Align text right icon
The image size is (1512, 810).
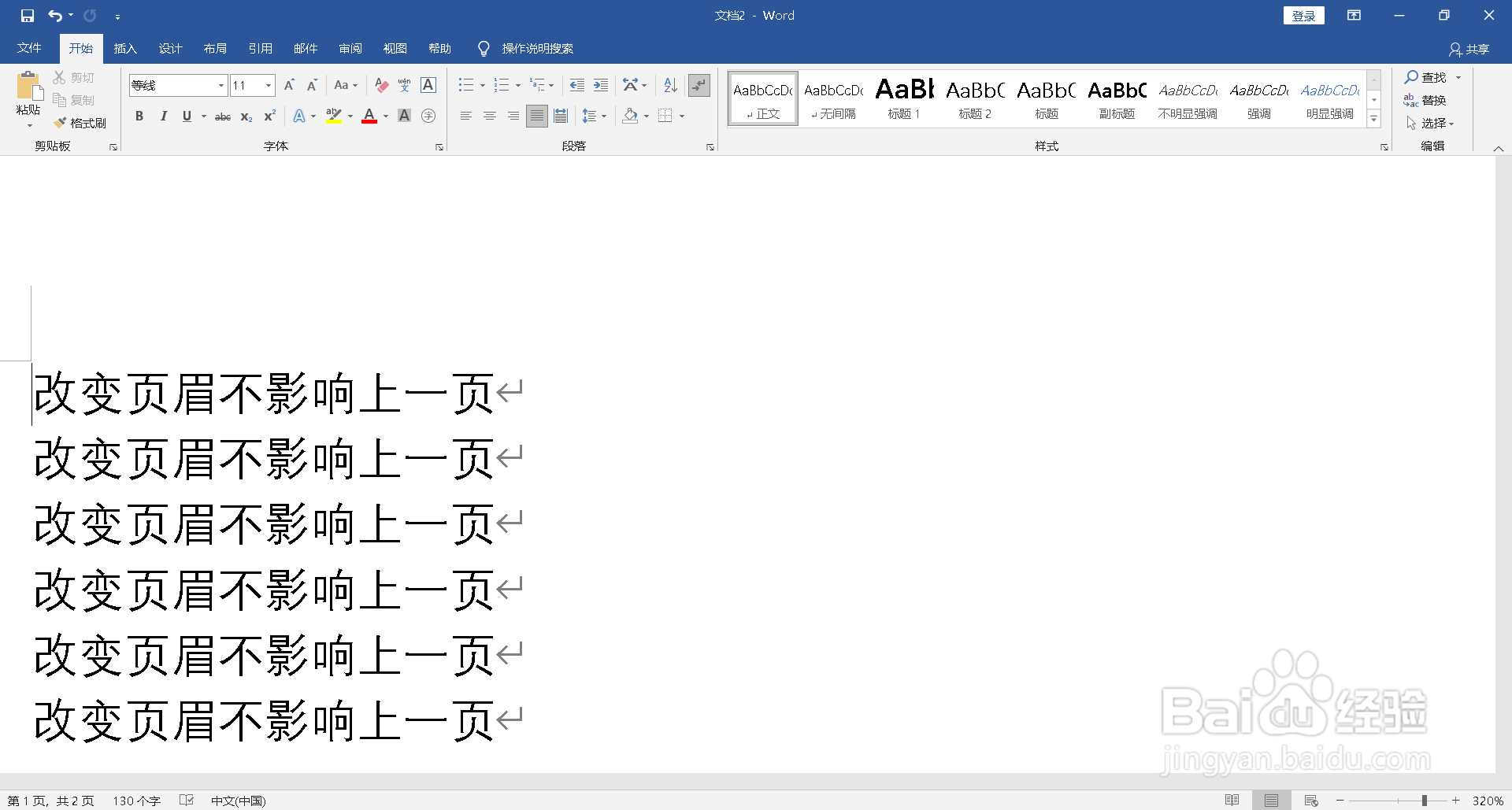click(x=513, y=116)
